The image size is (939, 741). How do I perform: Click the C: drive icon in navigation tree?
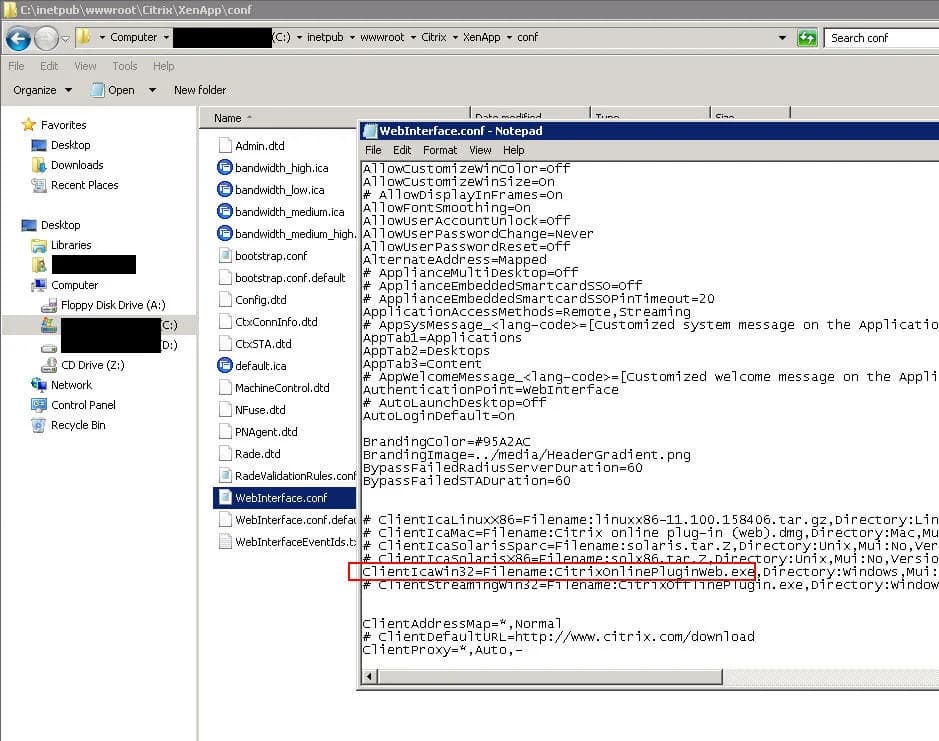coord(49,325)
